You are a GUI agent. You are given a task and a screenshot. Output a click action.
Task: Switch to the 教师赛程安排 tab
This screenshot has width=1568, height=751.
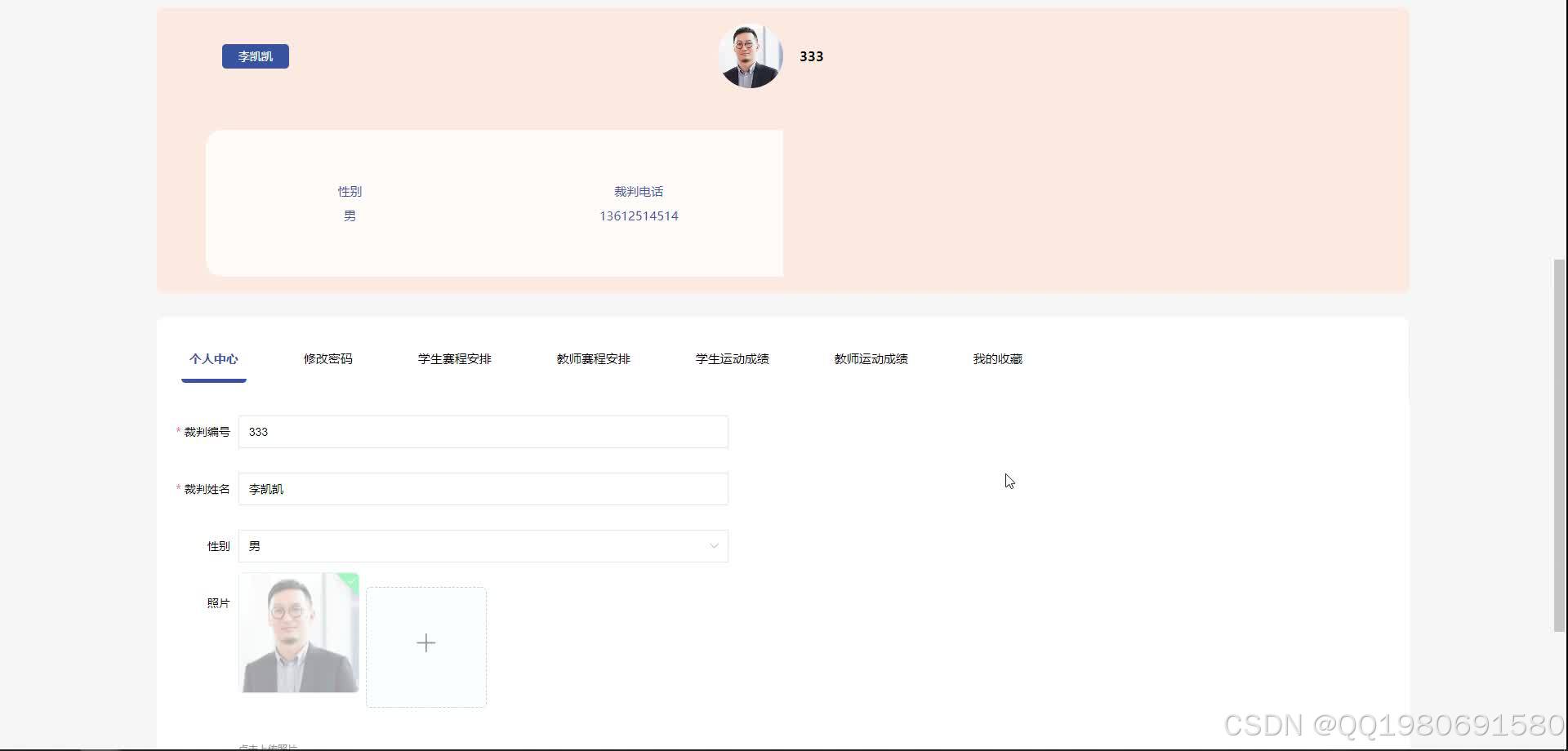[593, 358]
